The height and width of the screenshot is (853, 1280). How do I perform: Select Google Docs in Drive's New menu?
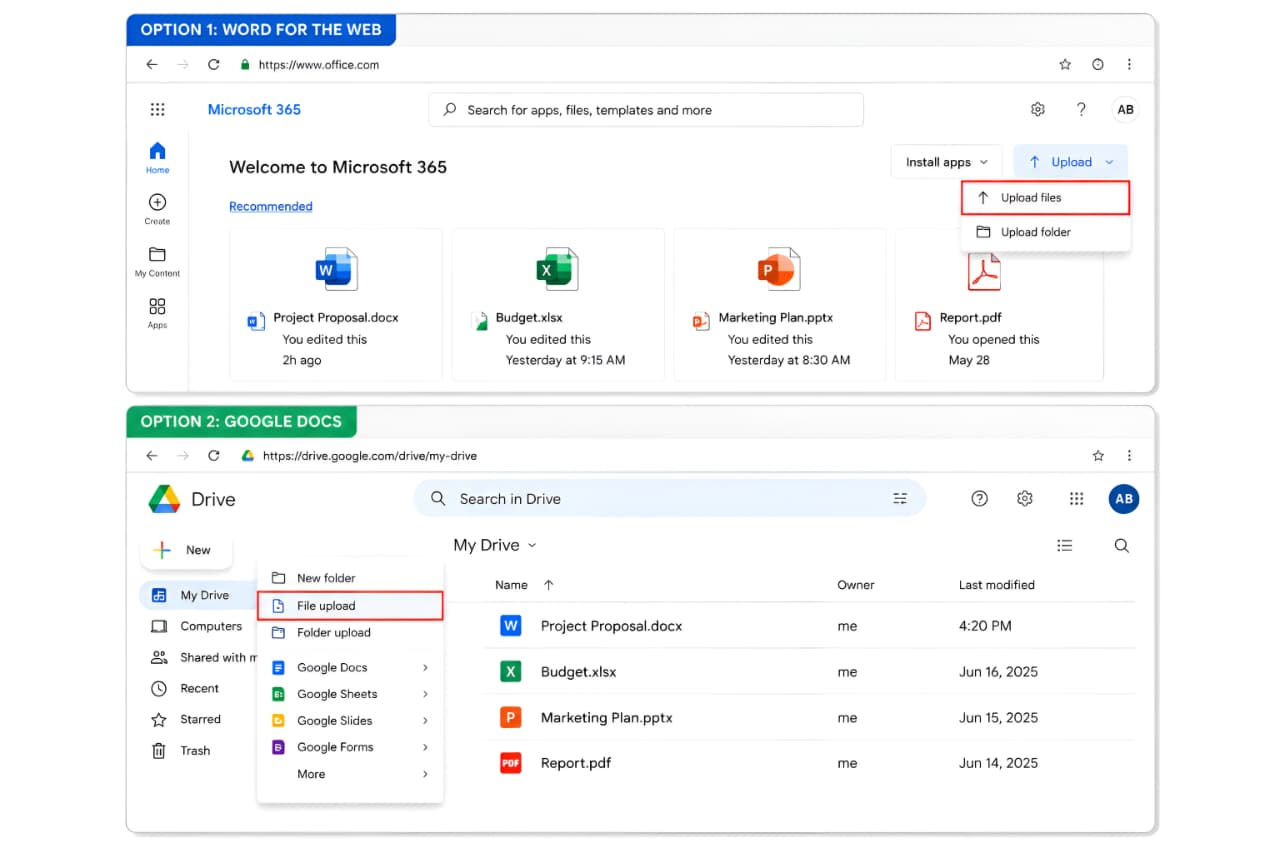[350, 667]
